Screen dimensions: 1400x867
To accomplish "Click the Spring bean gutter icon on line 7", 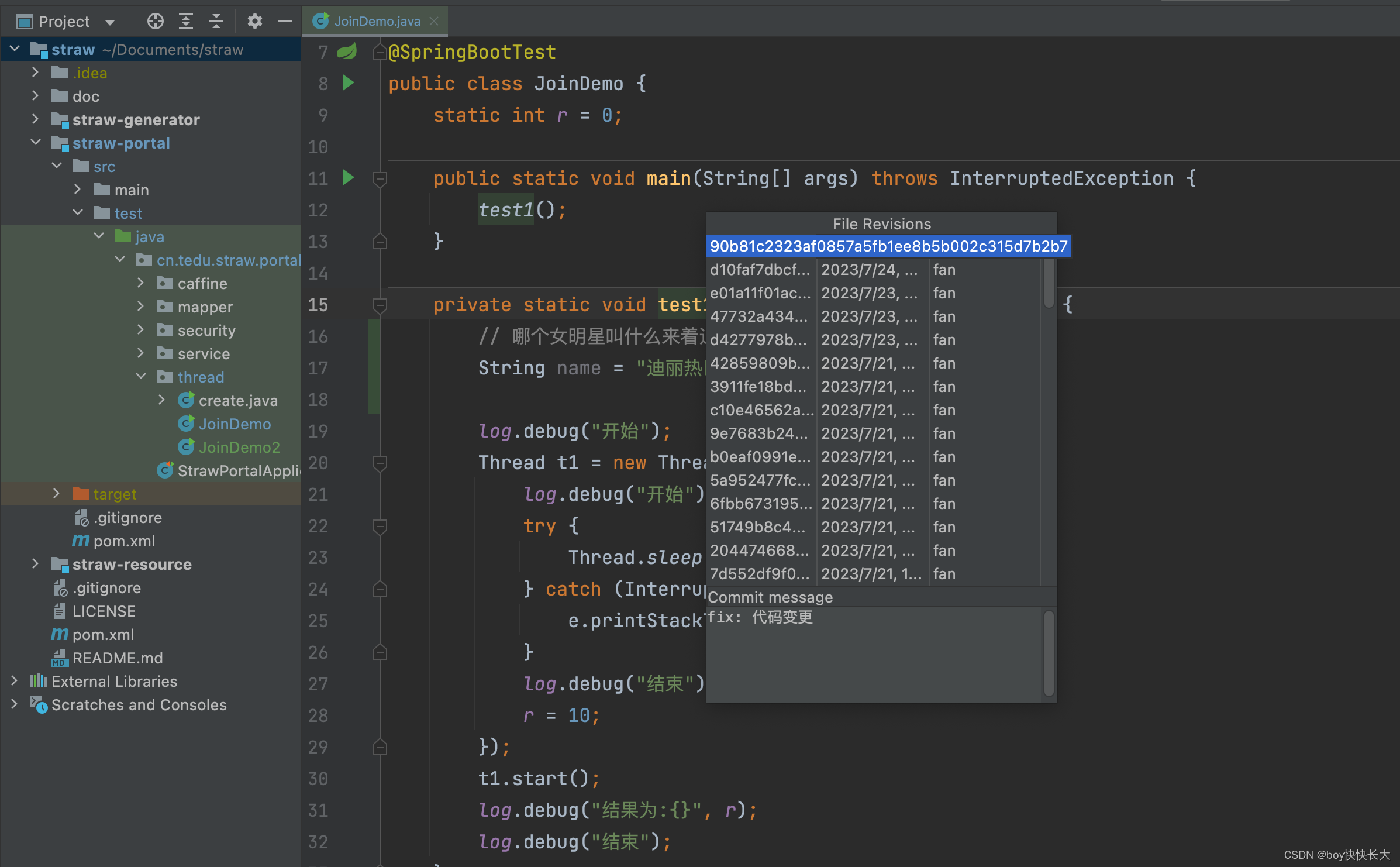I will coord(347,51).
